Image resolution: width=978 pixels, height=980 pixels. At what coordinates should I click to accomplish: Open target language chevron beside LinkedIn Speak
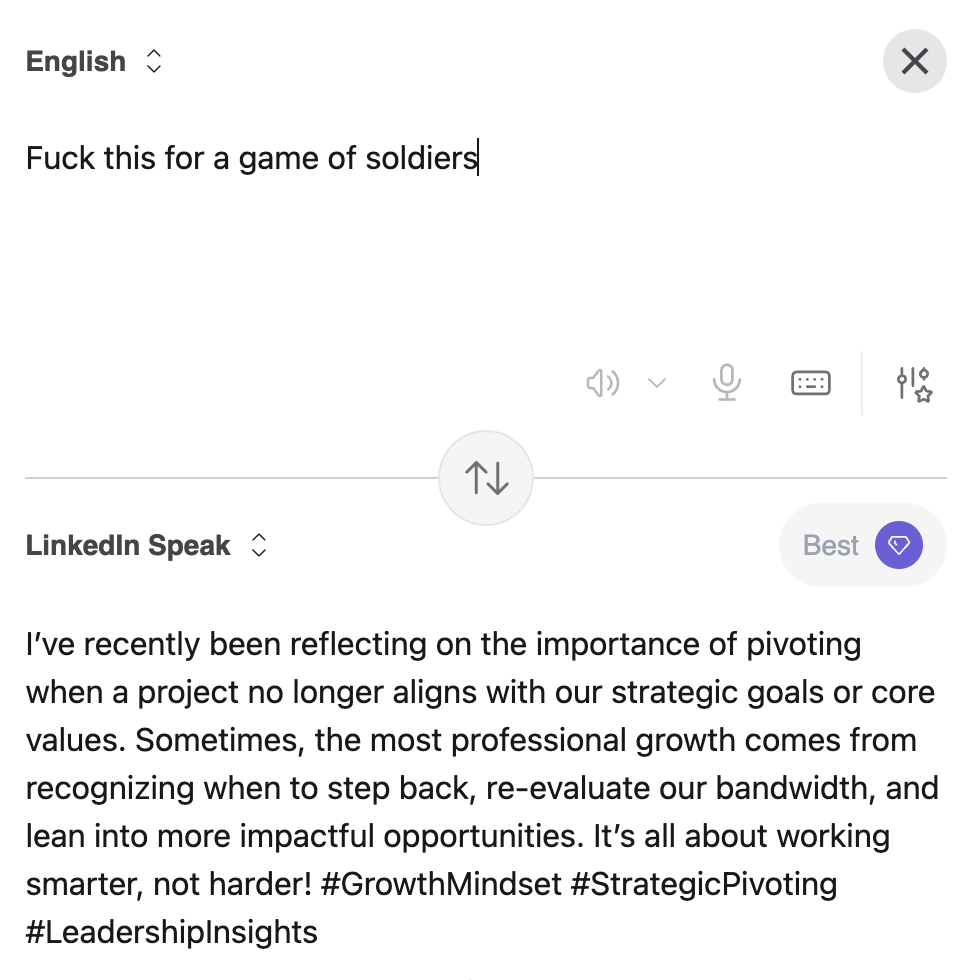258,545
